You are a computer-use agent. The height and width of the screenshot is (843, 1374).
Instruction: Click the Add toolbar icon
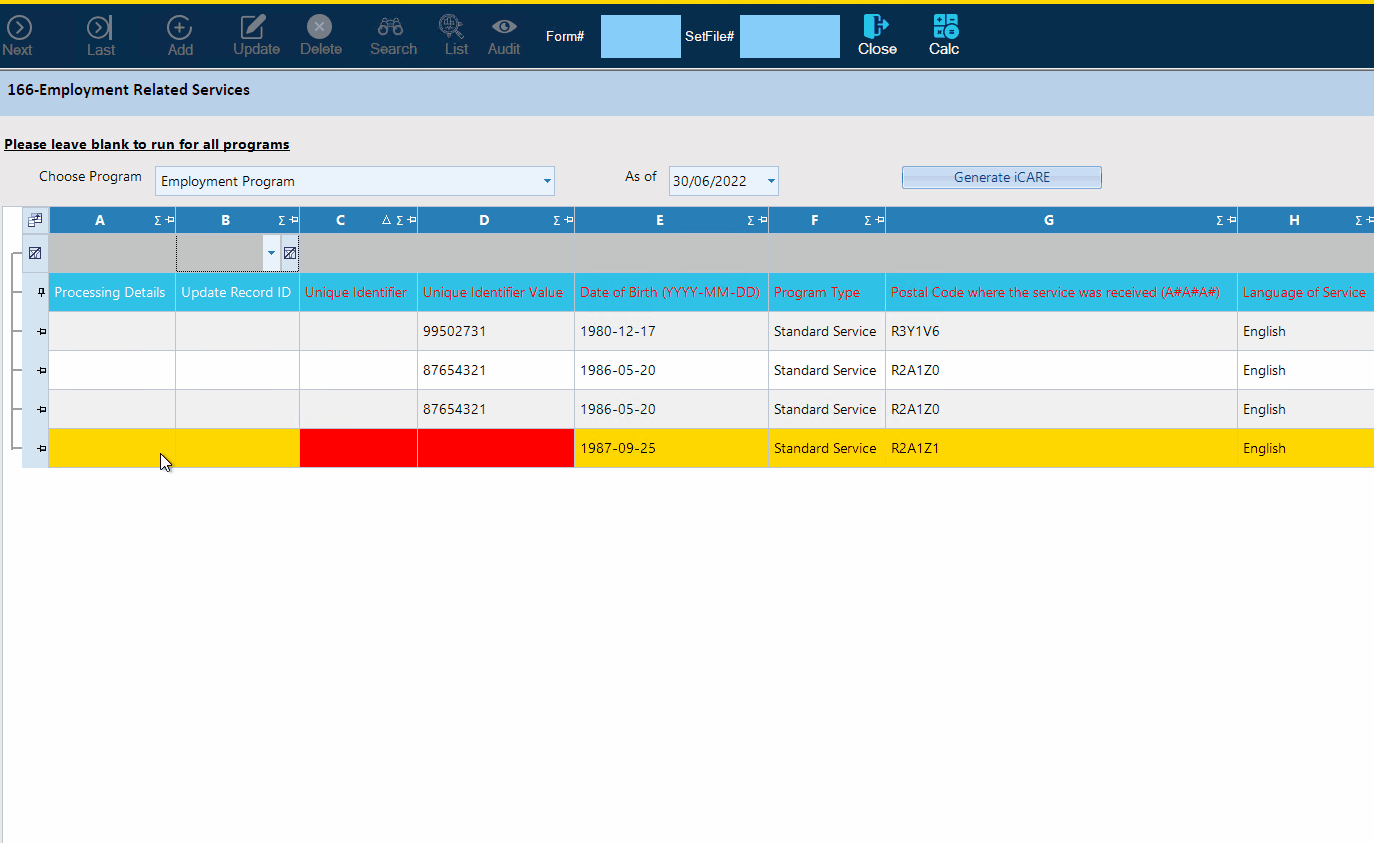click(x=180, y=28)
